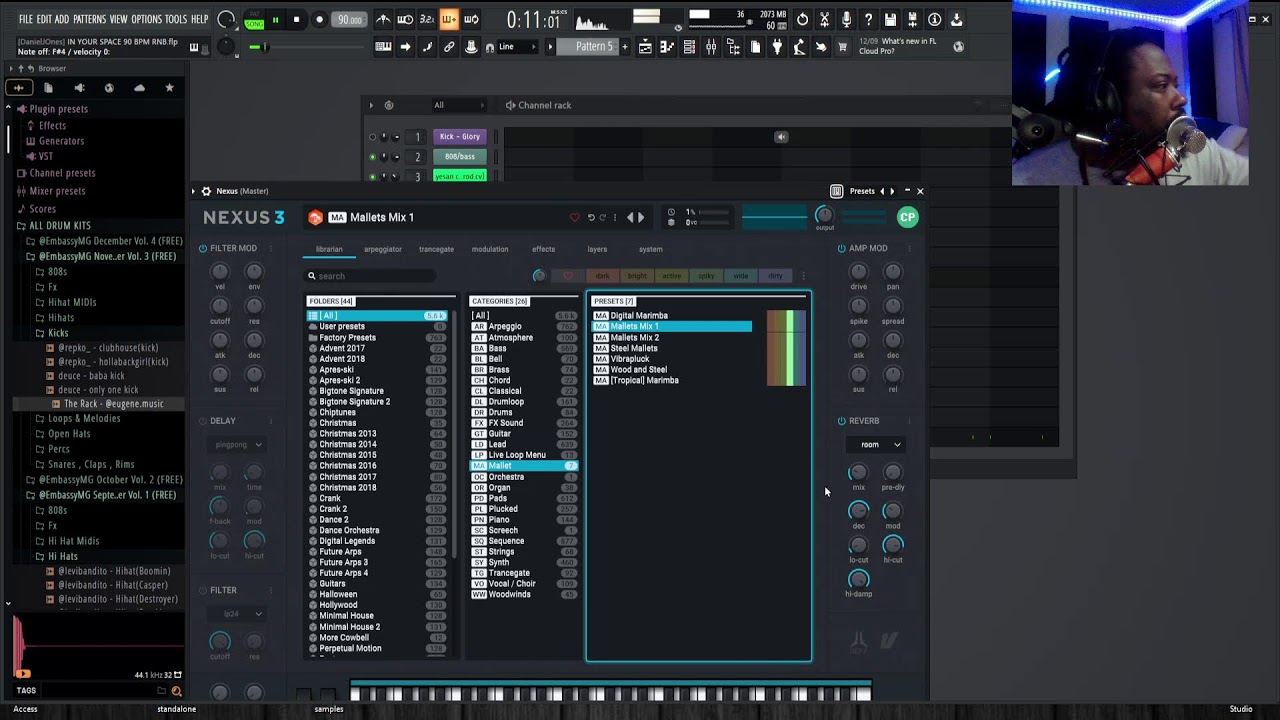Open the delay pingpong dropdown

coord(238,445)
